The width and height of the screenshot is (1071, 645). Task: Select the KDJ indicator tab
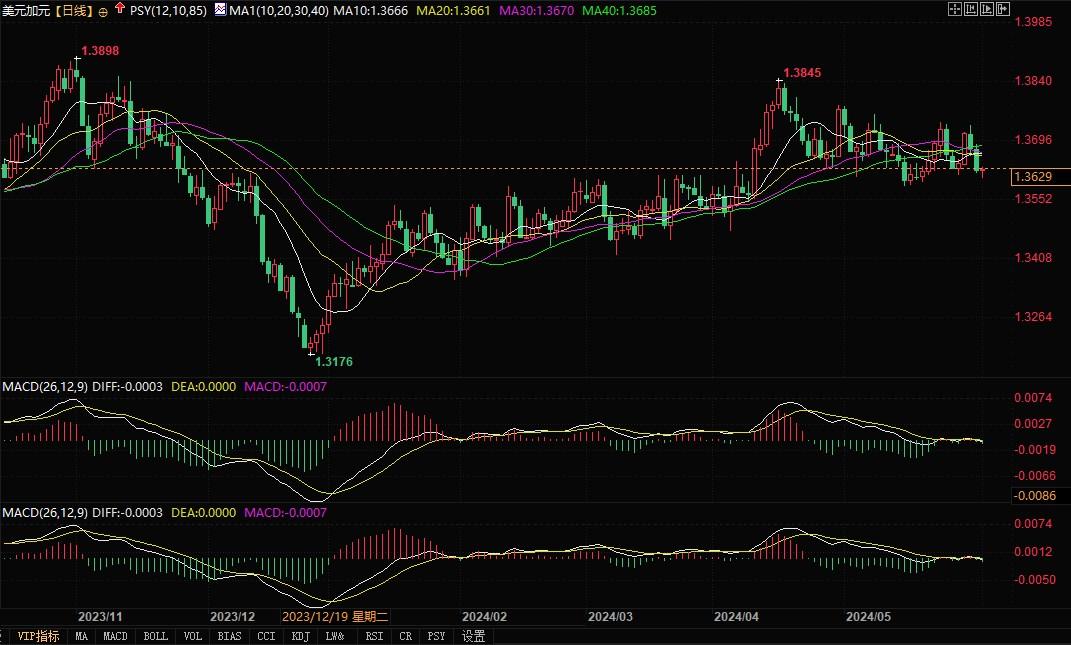(301, 636)
